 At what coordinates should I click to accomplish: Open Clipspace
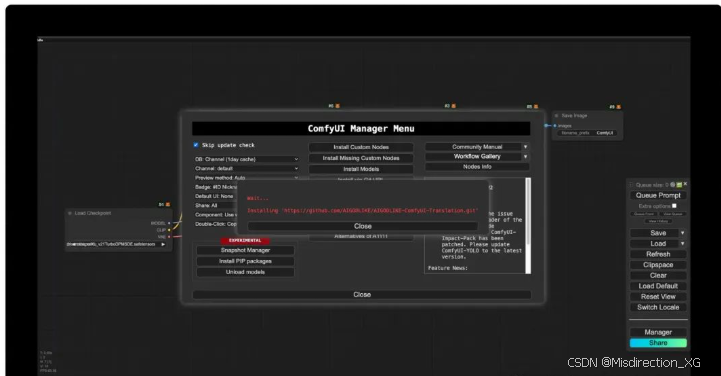(658, 265)
